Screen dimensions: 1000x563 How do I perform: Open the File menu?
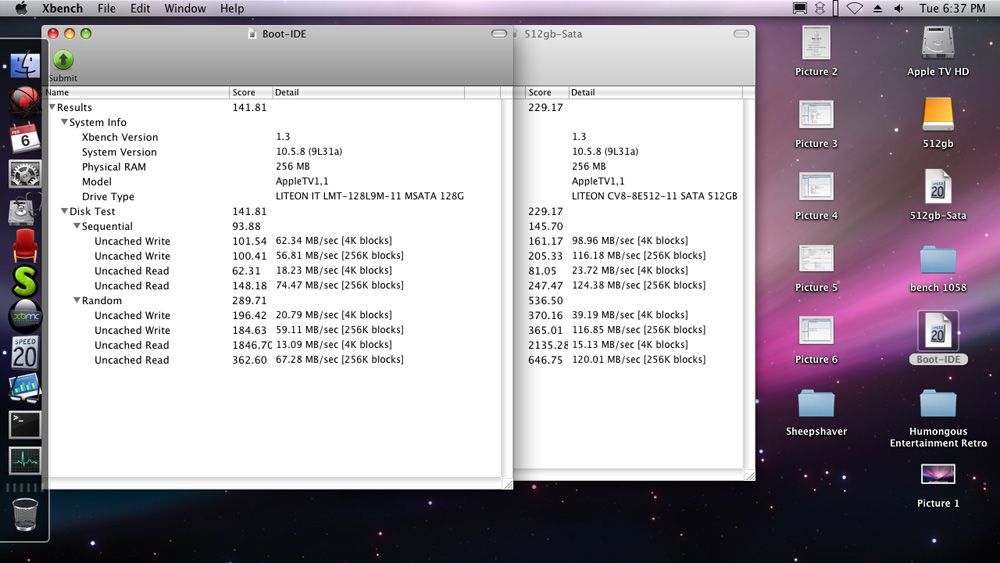point(107,8)
